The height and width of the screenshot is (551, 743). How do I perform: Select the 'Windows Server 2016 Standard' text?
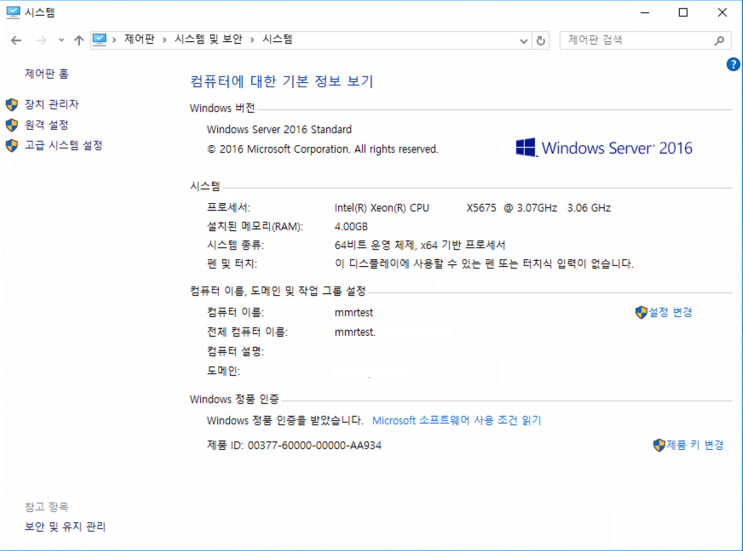coord(279,129)
